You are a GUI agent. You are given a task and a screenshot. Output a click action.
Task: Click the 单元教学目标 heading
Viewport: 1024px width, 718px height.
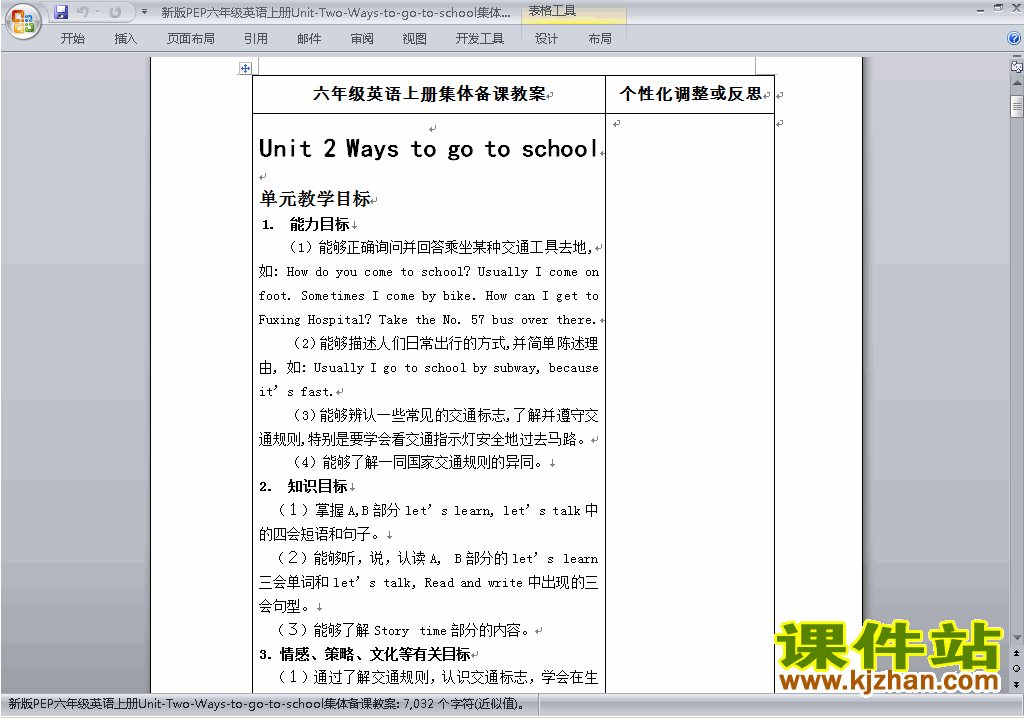(315, 199)
